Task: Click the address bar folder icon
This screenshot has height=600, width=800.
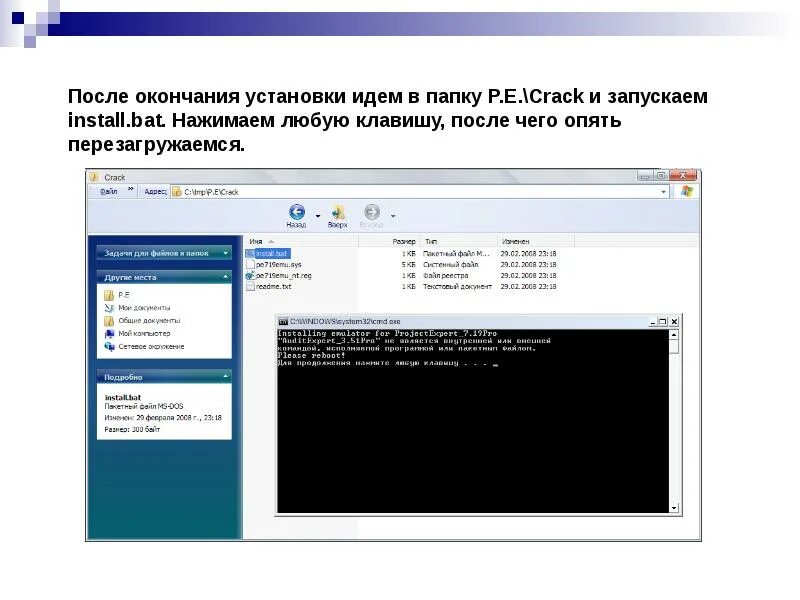Action: click(177, 192)
